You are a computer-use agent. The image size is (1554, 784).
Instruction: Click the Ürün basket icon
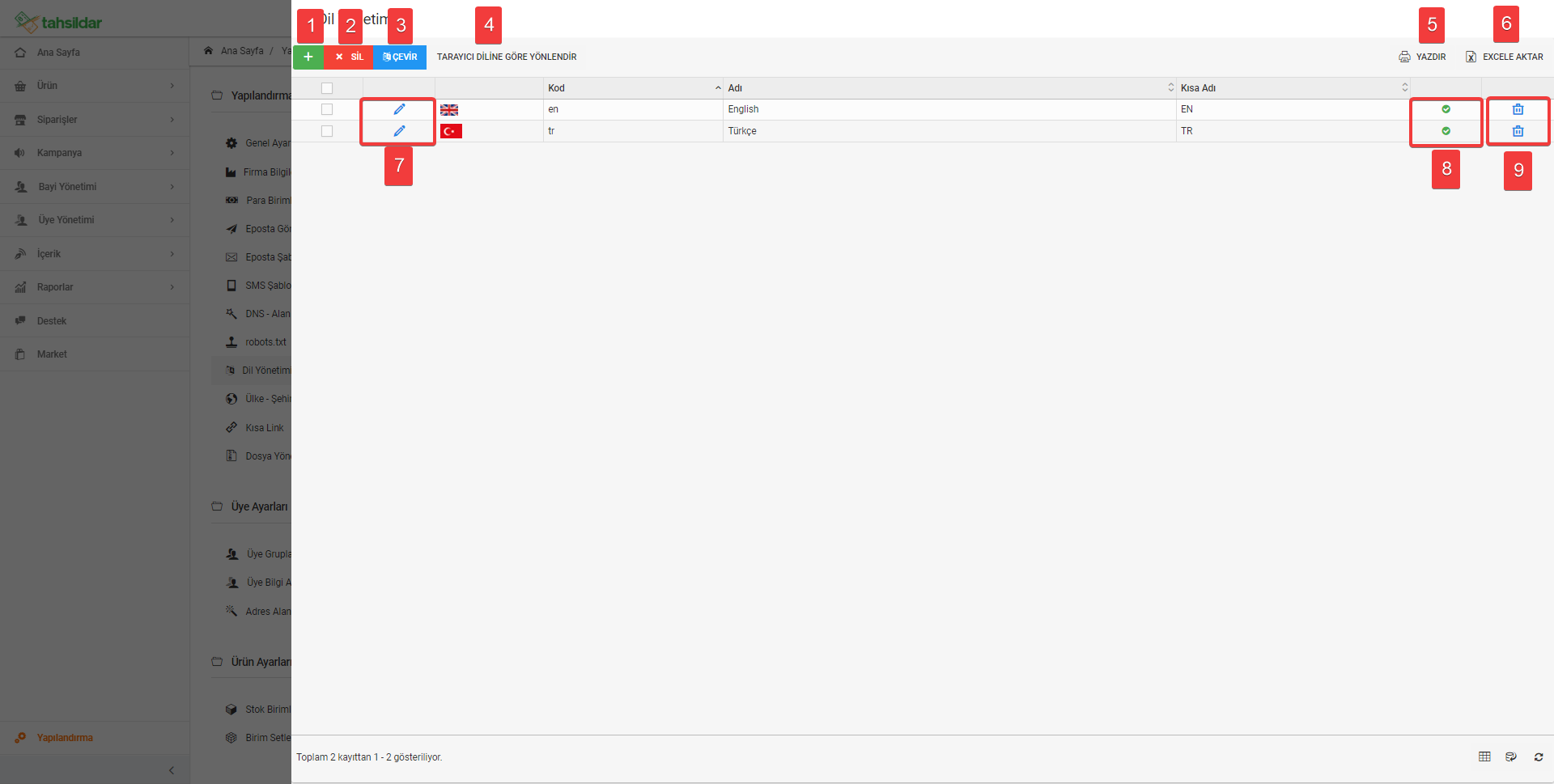point(20,86)
